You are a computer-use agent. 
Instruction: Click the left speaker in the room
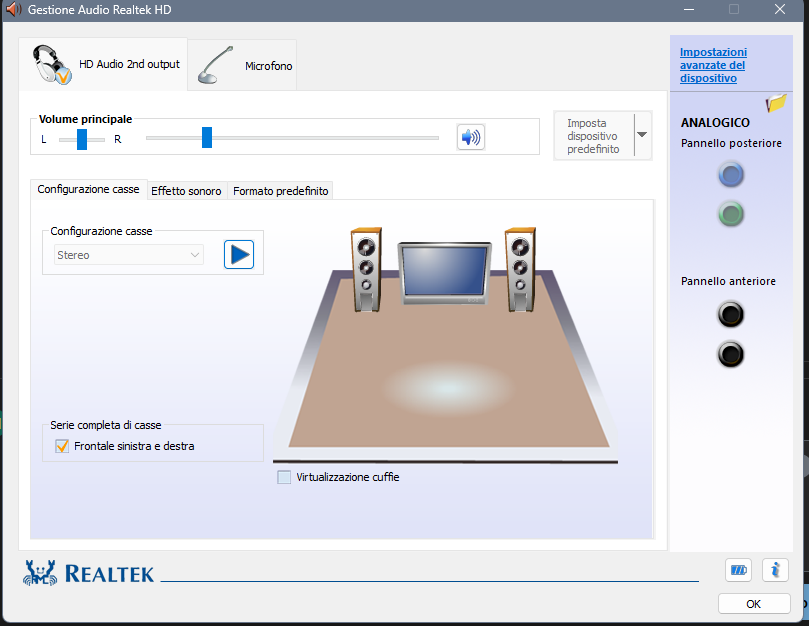[366, 269]
